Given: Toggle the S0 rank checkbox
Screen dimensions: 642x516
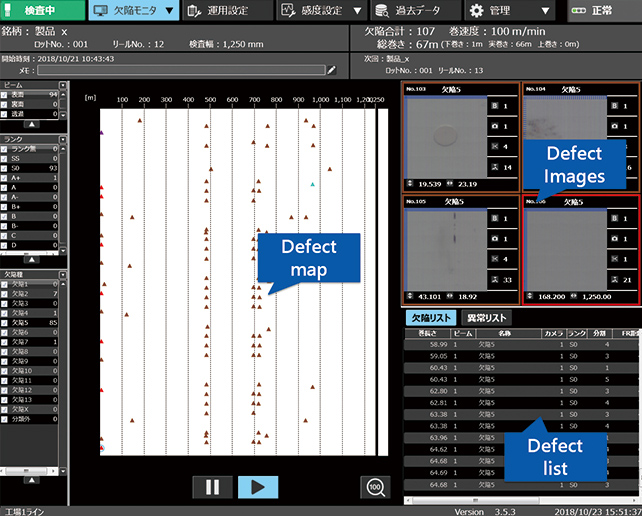Looking at the screenshot, I should [x=4, y=168].
